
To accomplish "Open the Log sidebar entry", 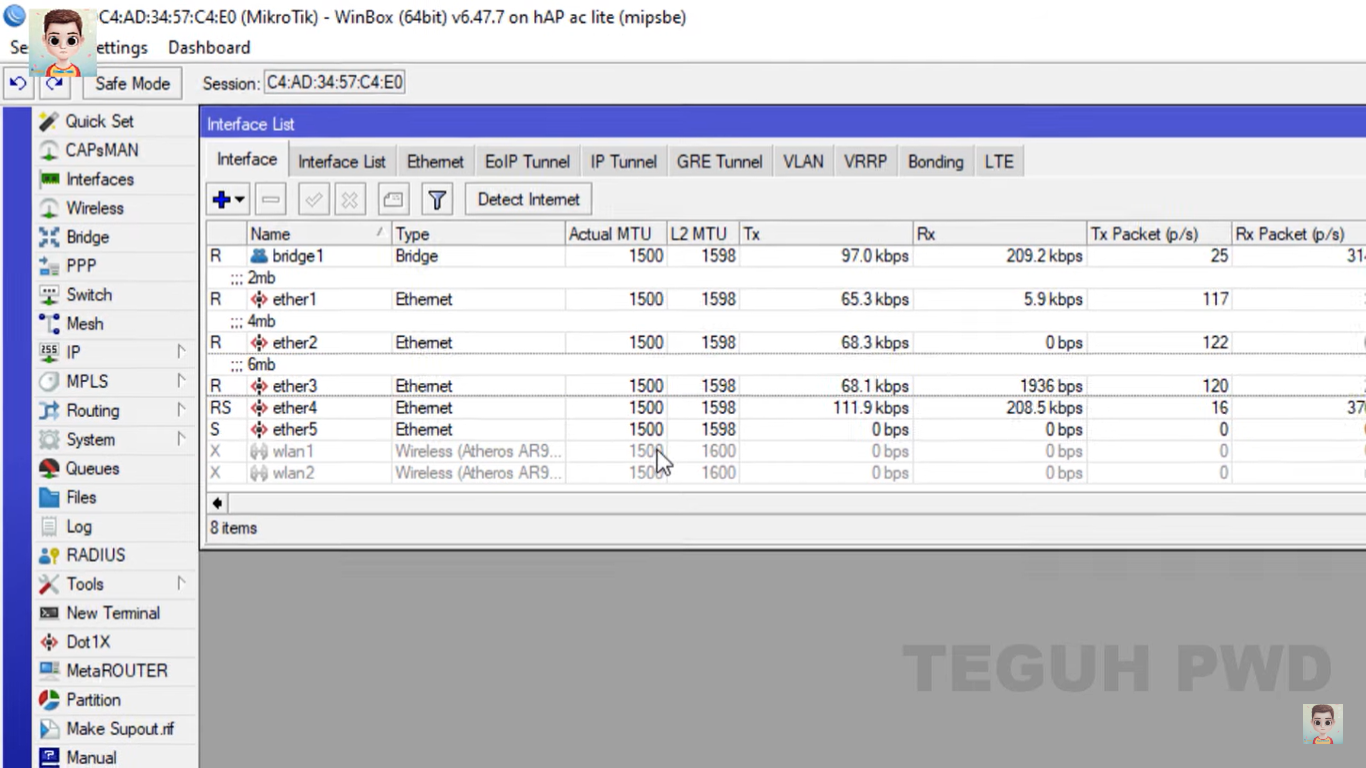I will 78,526.
